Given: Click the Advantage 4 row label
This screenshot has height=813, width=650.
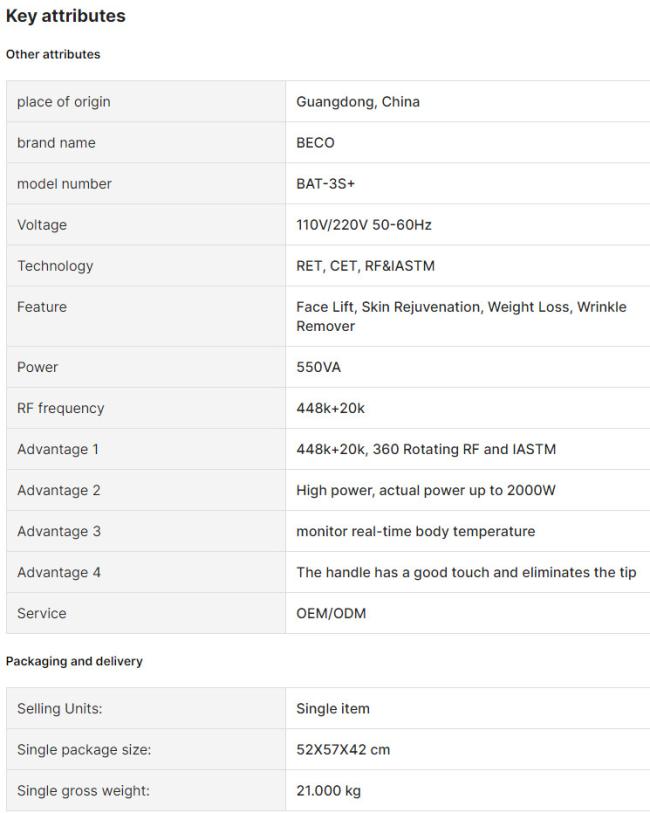Looking at the screenshot, I should coord(59,572).
